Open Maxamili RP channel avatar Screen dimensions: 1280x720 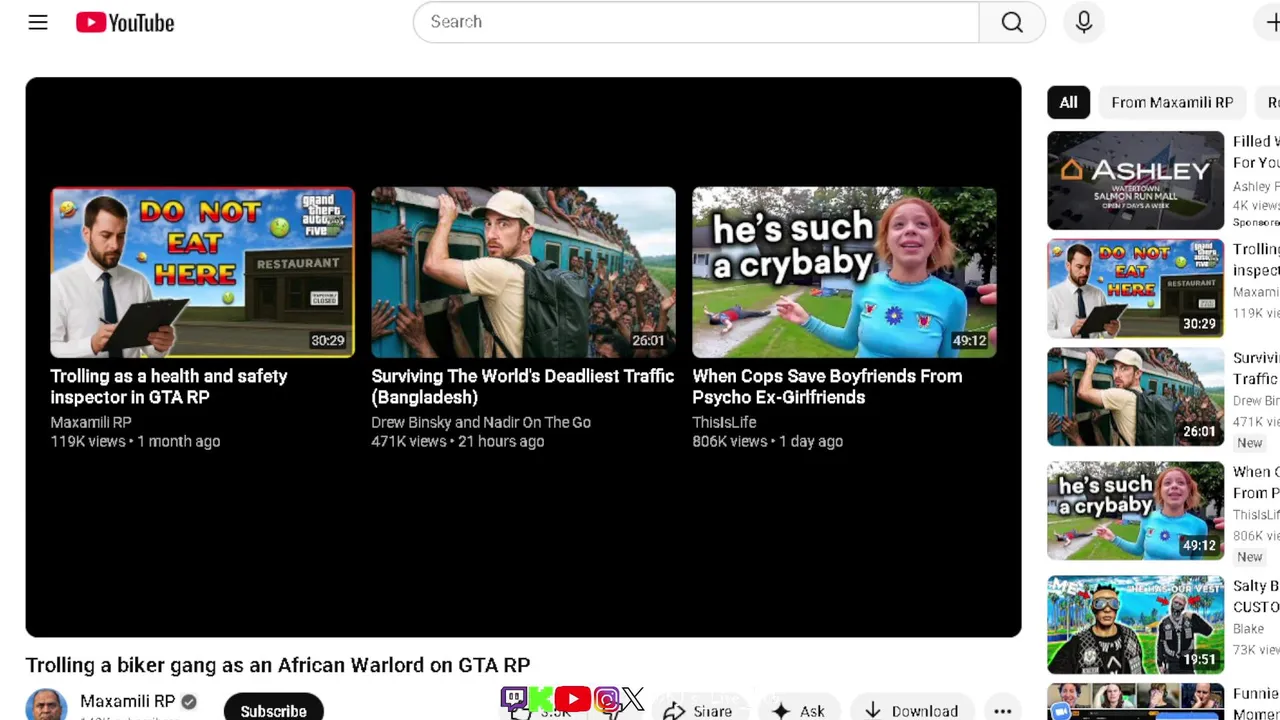(x=46, y=705)
